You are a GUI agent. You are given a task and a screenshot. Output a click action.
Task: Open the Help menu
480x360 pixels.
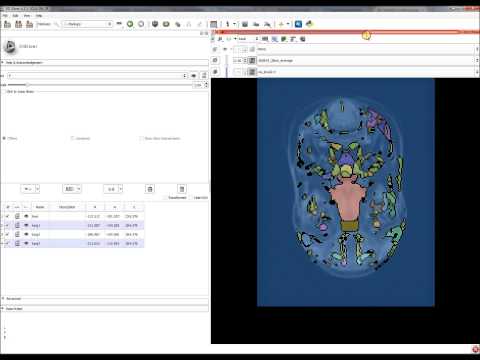pyautogui.click(x=39, y=15)
